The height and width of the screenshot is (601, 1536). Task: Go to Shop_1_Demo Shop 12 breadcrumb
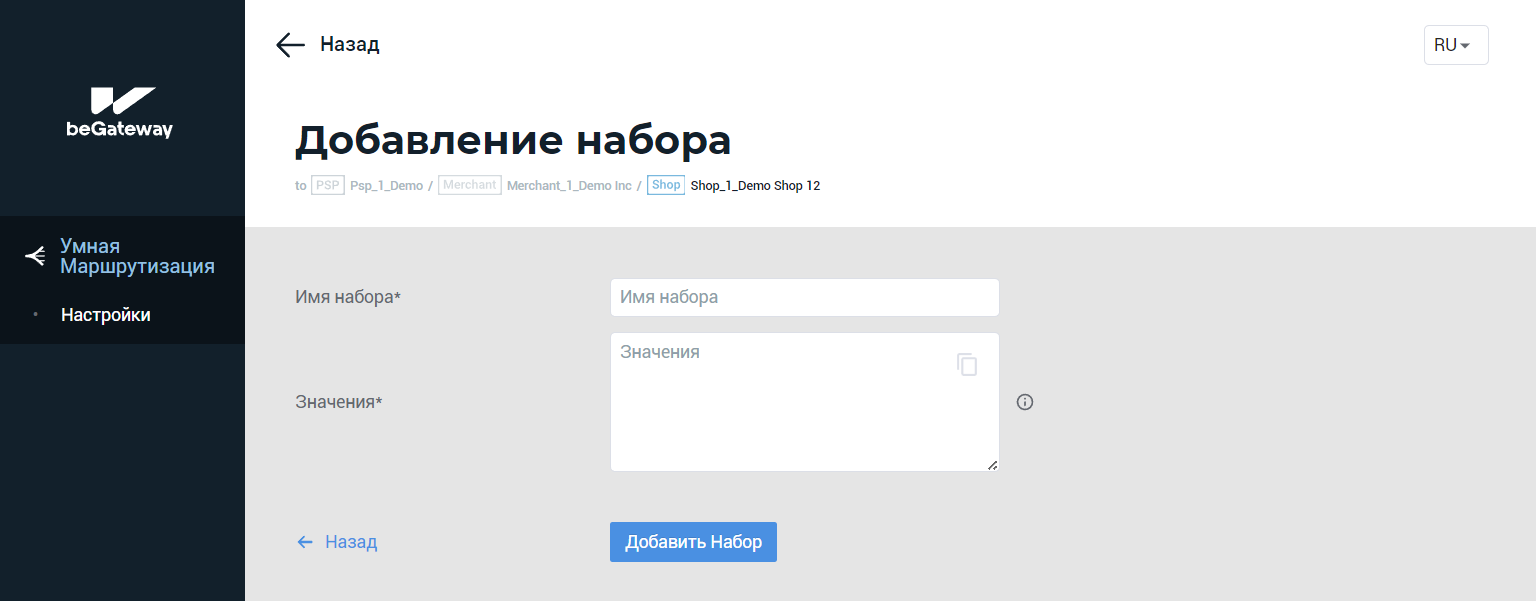click(755, 186)
